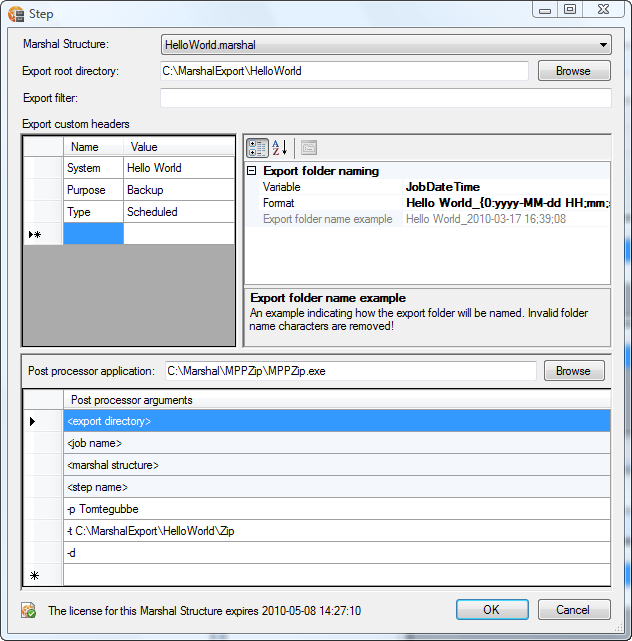Click the Cancel button
632x641 pixels.
coord(574,610)
